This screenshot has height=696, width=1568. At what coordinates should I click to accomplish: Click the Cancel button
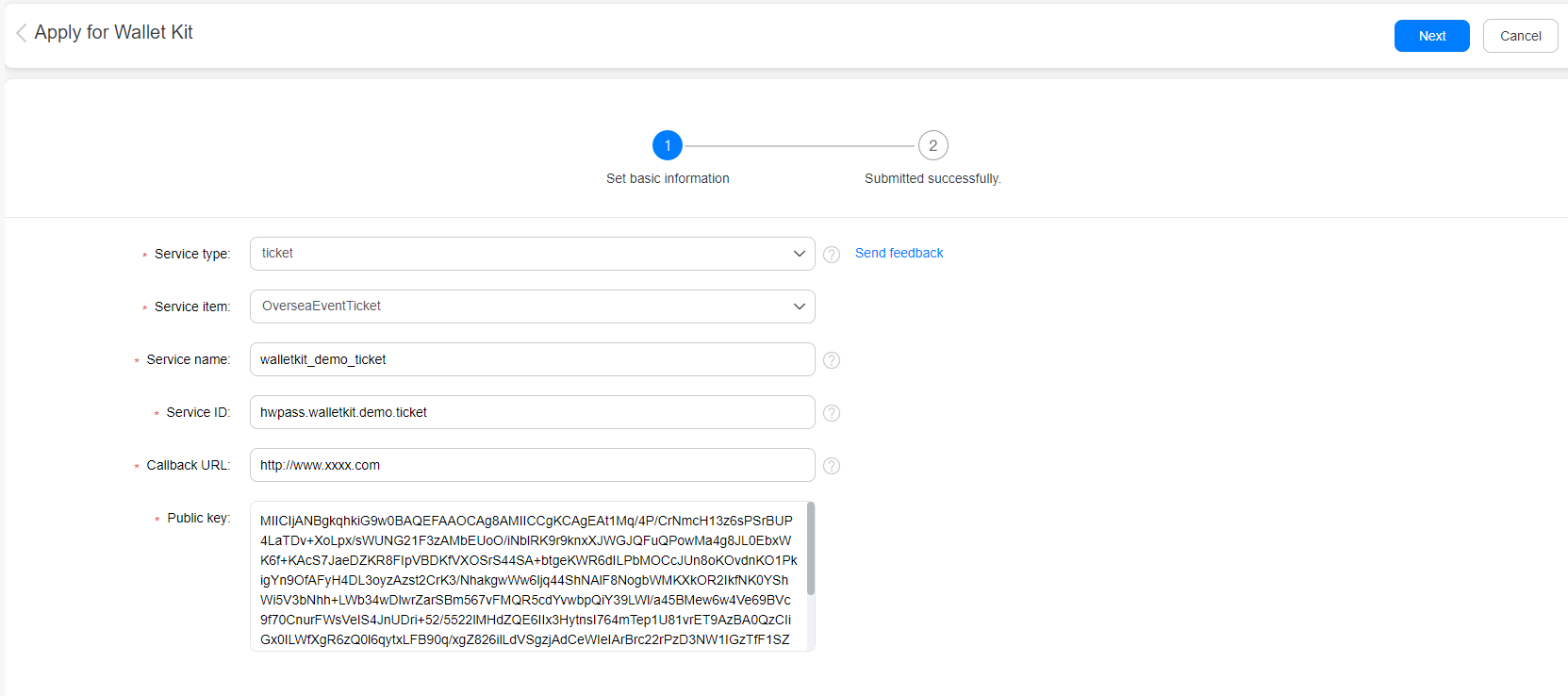[x=1520, y=36]
